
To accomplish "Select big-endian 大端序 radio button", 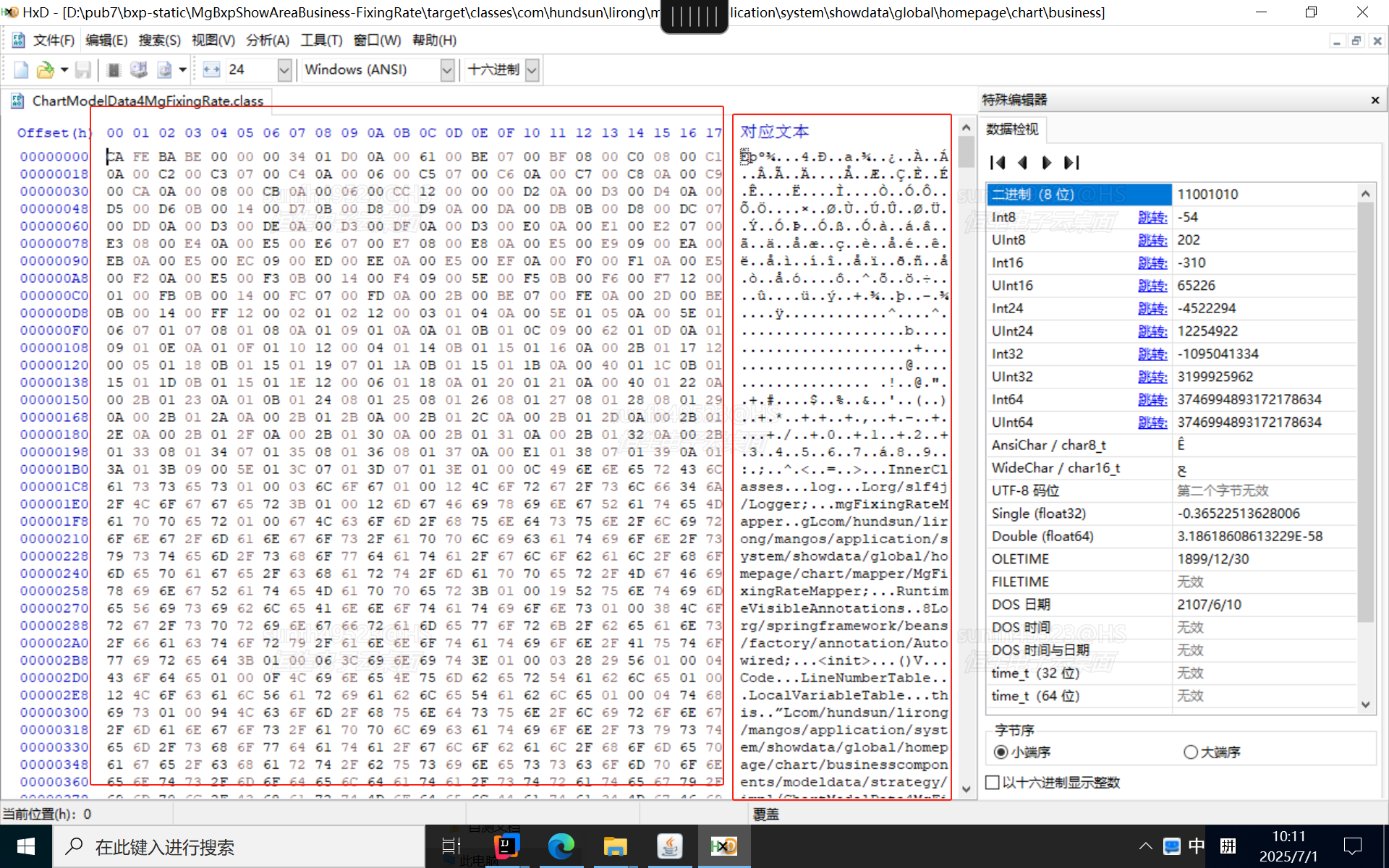I will pos(1190,752).
